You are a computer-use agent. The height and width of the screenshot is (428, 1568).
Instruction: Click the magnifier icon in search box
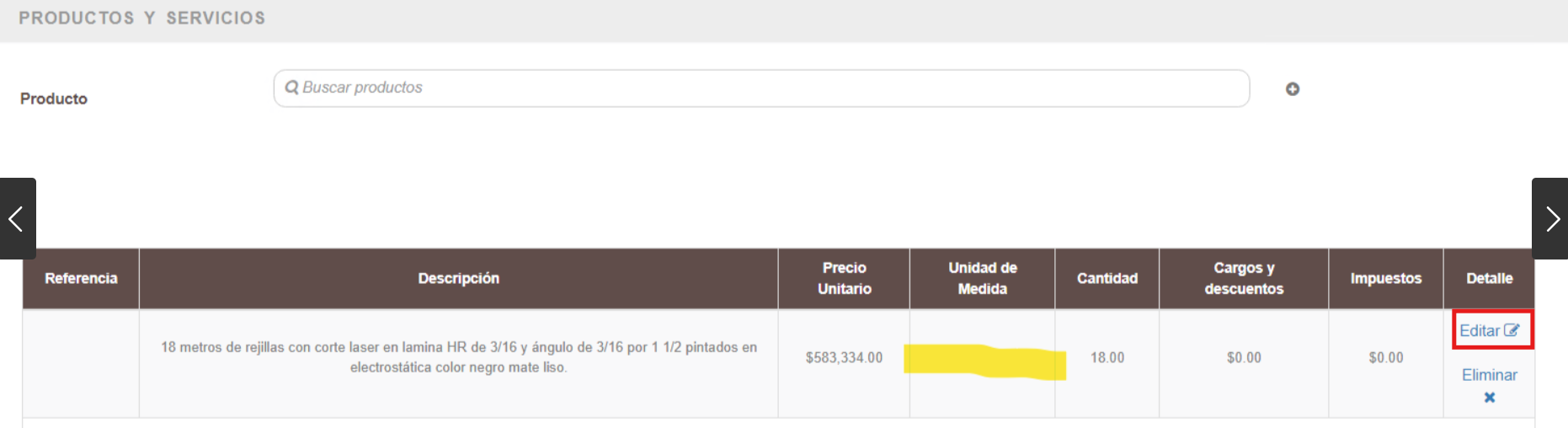[291, 88]
